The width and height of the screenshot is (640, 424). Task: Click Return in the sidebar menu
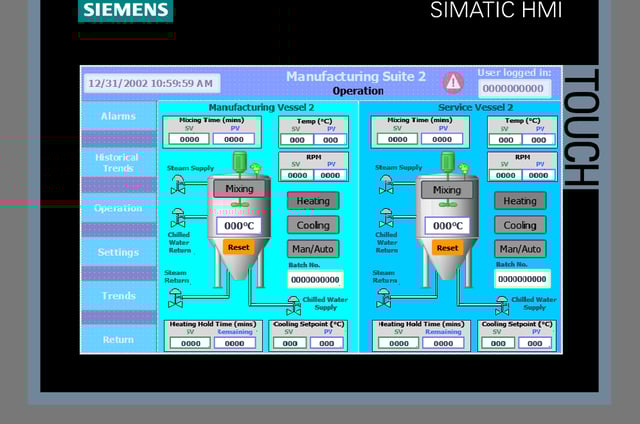[118, 340]
